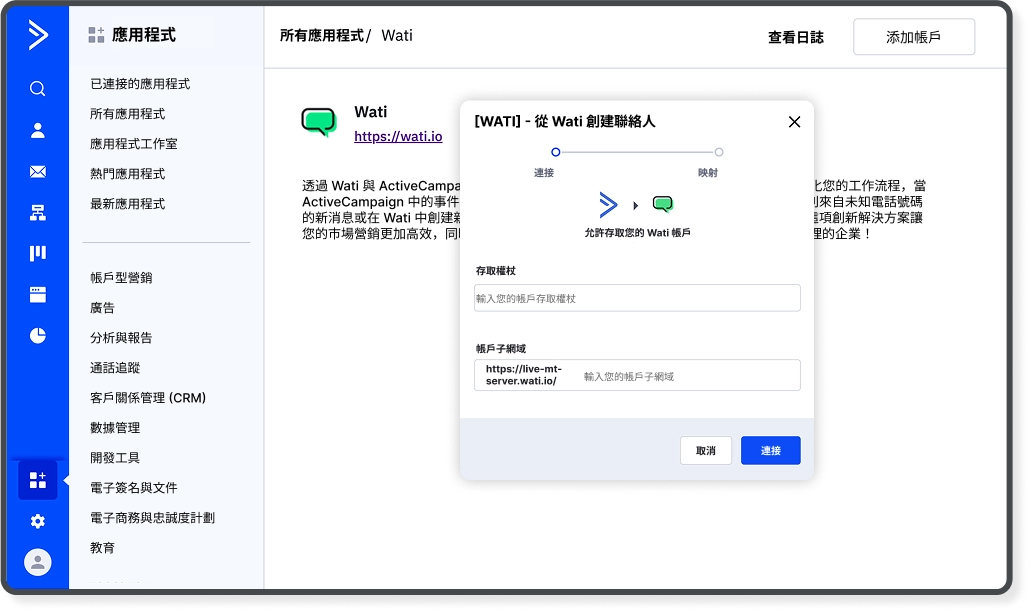Viewport: 1029px width, 611px height.
Task: Click the Wati green chat logo
Action: (319, 122)
